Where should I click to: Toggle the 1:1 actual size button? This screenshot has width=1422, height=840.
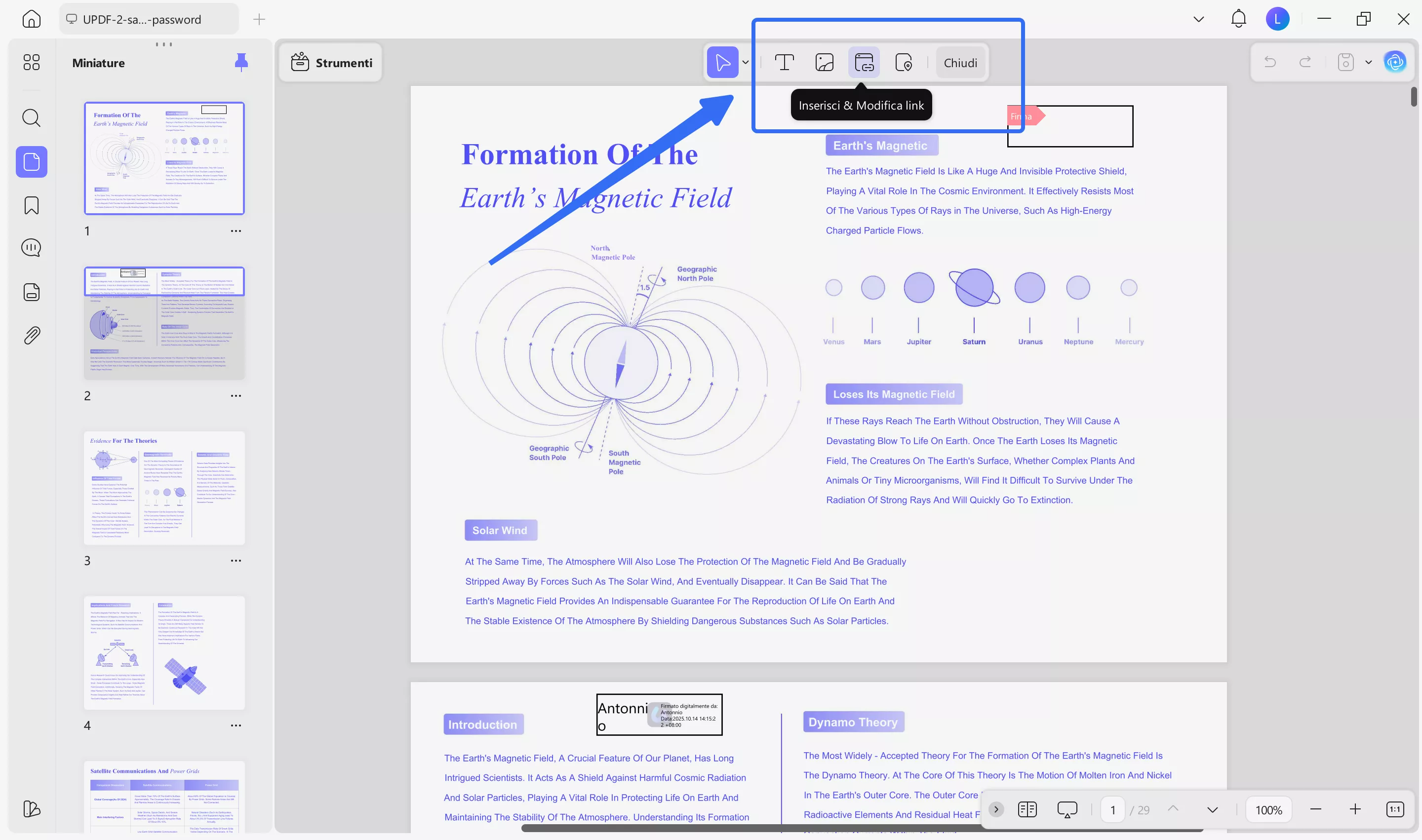point(1395,809)
